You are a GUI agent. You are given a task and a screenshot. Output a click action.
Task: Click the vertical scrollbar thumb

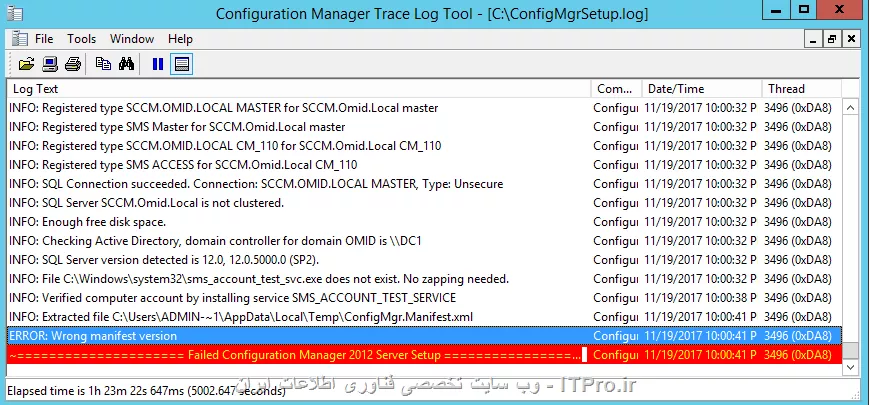[x=851, y=351]
